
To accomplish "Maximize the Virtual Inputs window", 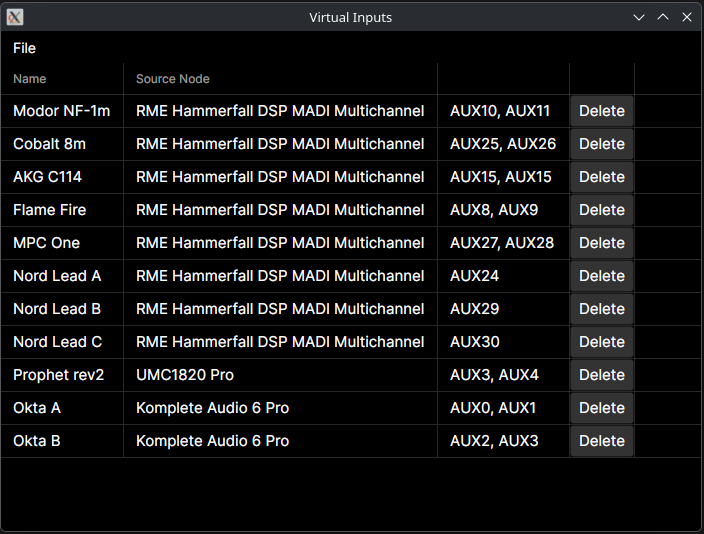I will tap(663, 18).
